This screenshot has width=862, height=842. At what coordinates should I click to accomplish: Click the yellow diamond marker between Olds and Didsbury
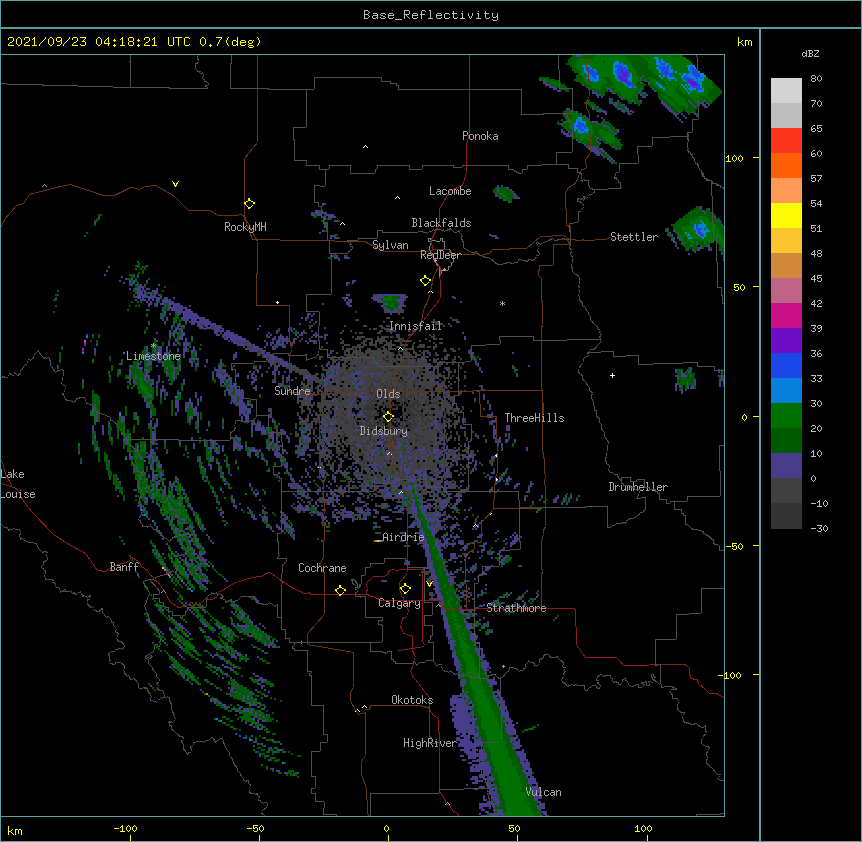388,417
